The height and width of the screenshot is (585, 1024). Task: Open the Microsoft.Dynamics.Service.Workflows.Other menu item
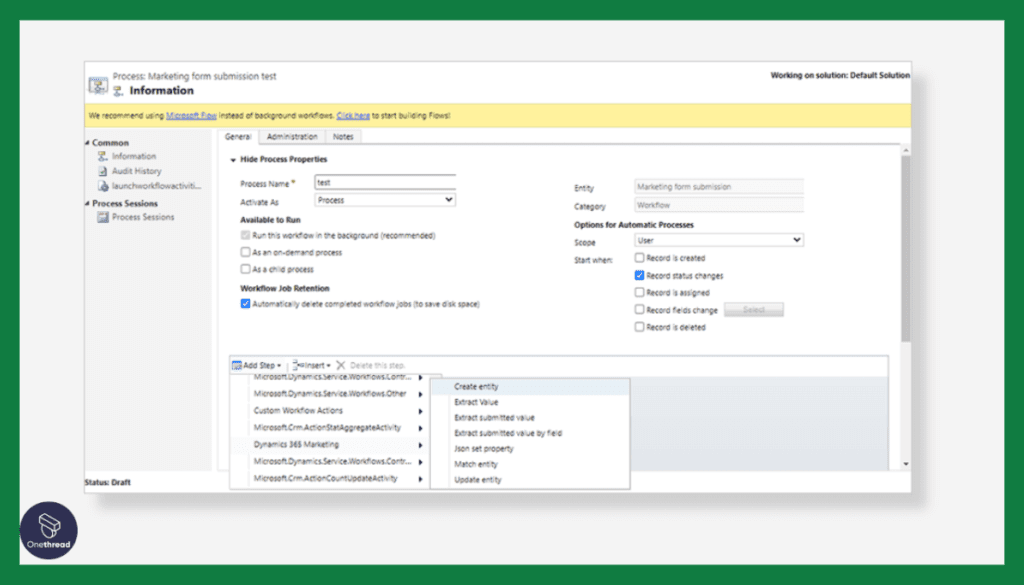(330, 394)
